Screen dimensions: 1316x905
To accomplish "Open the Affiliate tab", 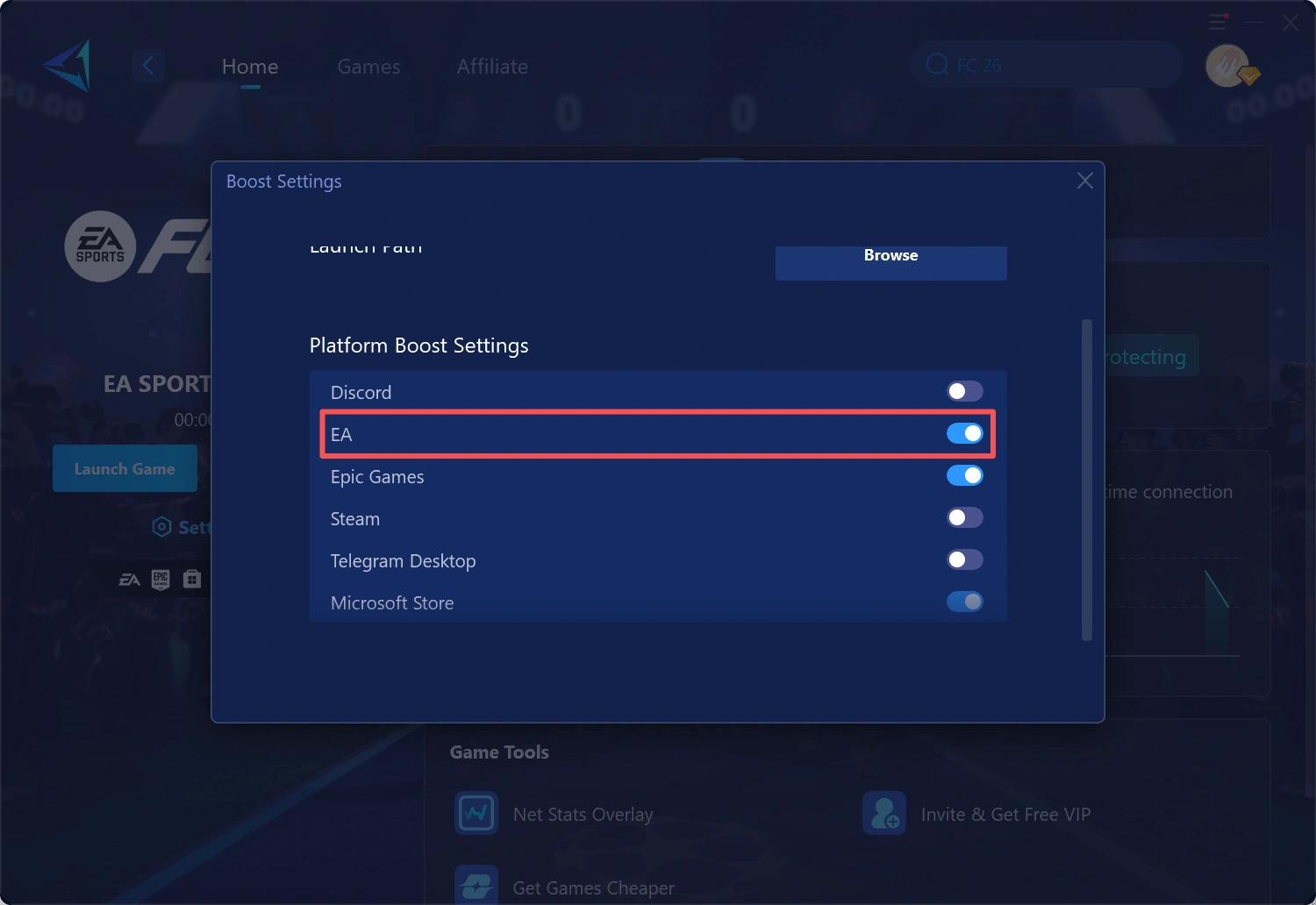I will pyautogui.click(x=492, y=67).
